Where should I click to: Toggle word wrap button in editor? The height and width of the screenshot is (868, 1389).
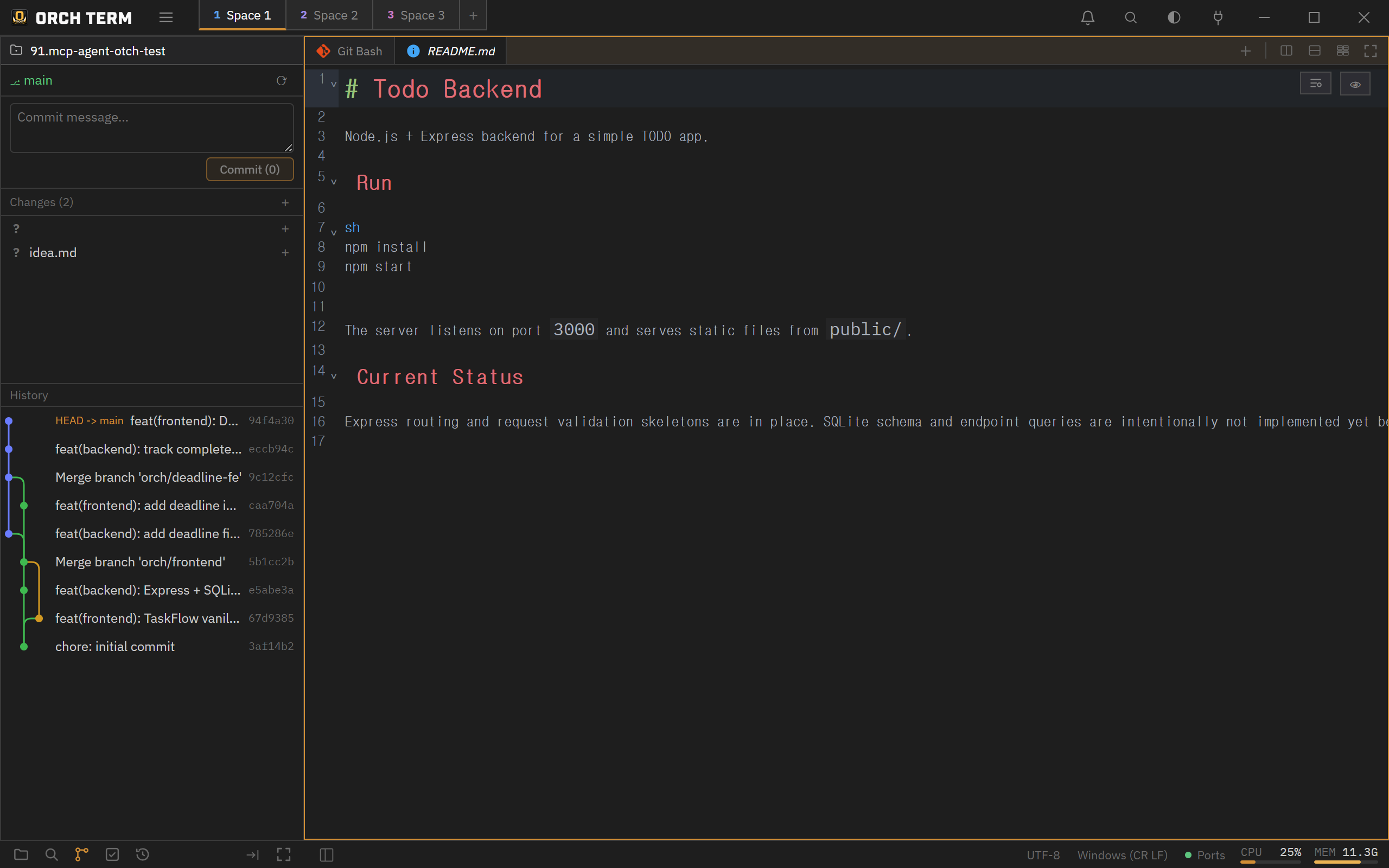pos(1316,84)
